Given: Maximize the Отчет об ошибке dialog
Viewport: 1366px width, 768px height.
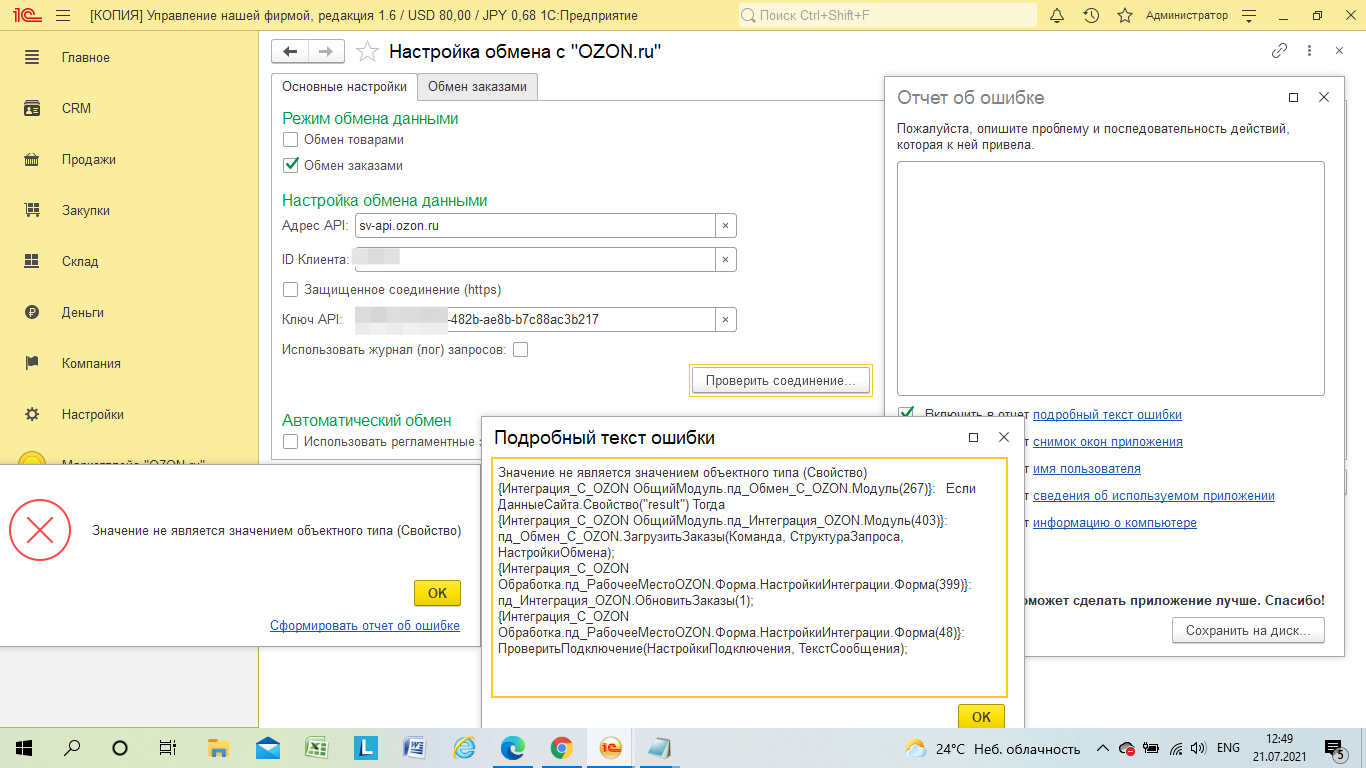Looking at the screenshot, I should pyautogui.click(x=1293, y=98).
